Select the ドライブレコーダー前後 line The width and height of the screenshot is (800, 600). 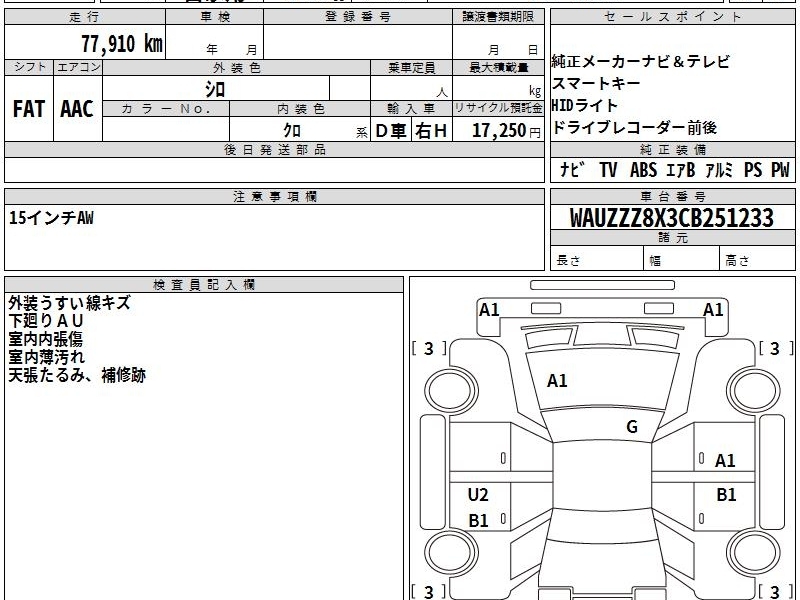click(635, 128)
